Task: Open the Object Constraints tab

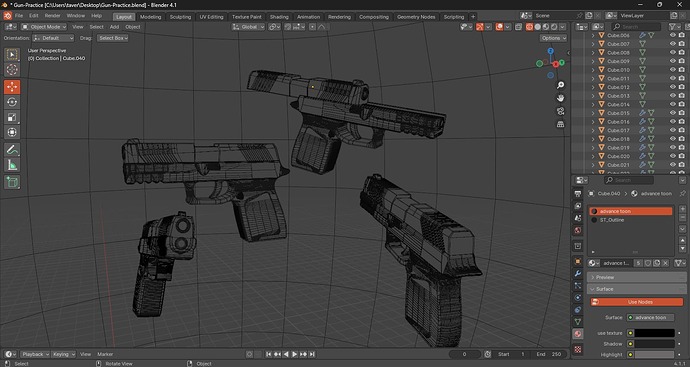Action: 578,310
